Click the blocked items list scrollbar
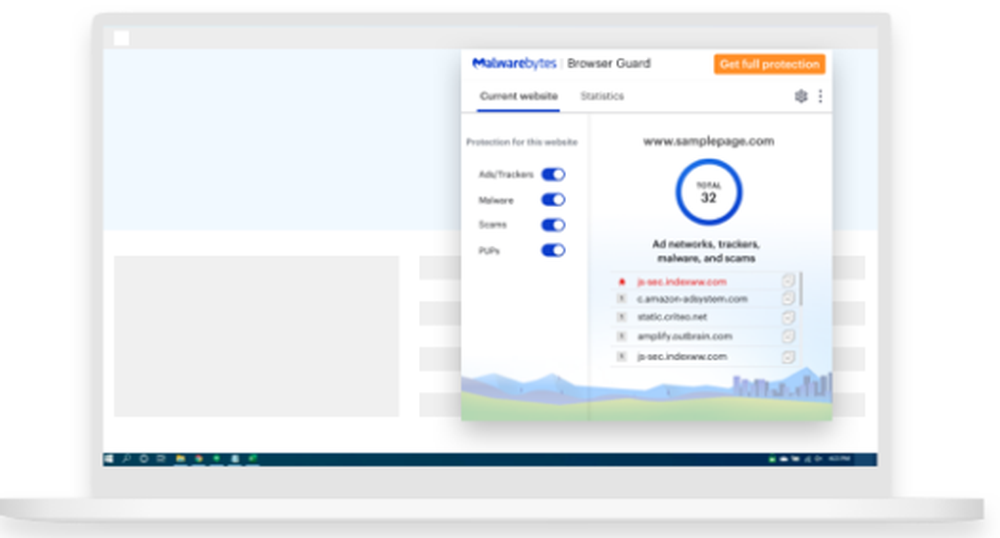The width and height of the screenshot is (1000, 538). pyautogui.click(x=800, y=289)
